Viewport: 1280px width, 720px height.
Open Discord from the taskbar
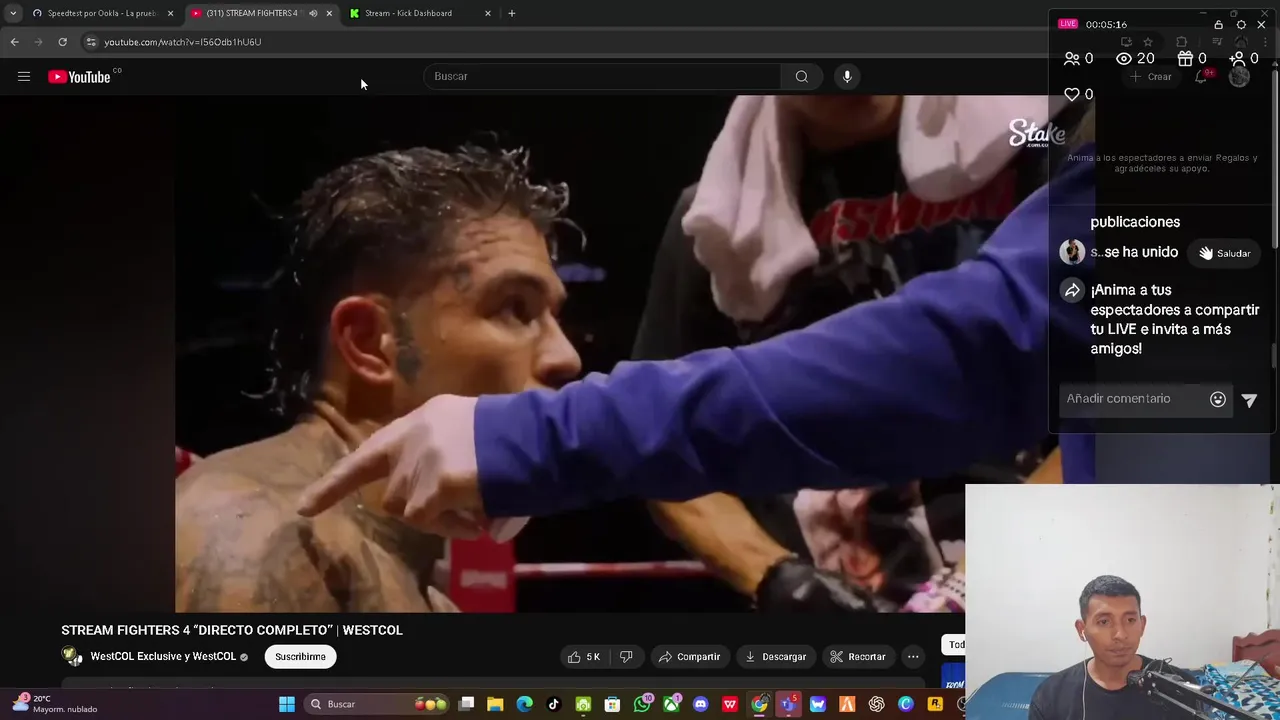(701, 704)
